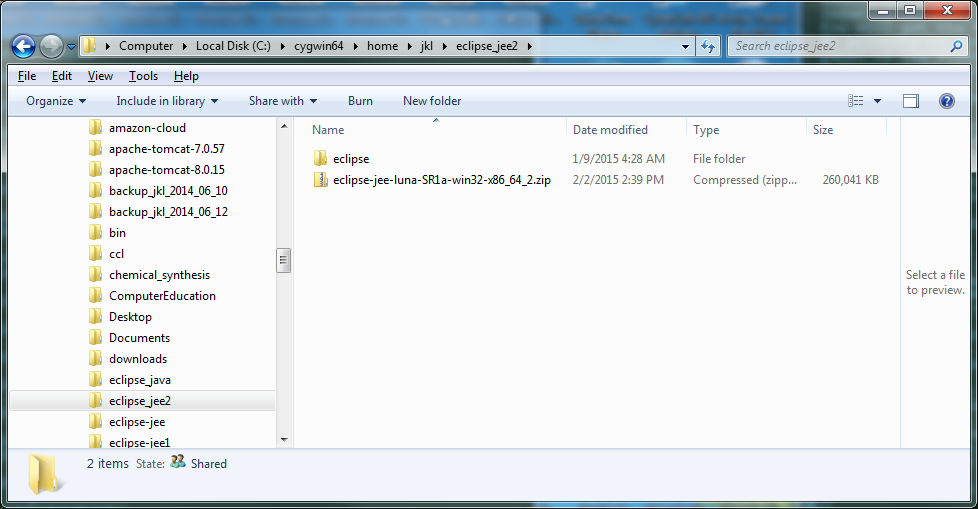Viewport: 978px width, 509px height.
Task: Click the New folder button
Action: click(x=432, y=101)
